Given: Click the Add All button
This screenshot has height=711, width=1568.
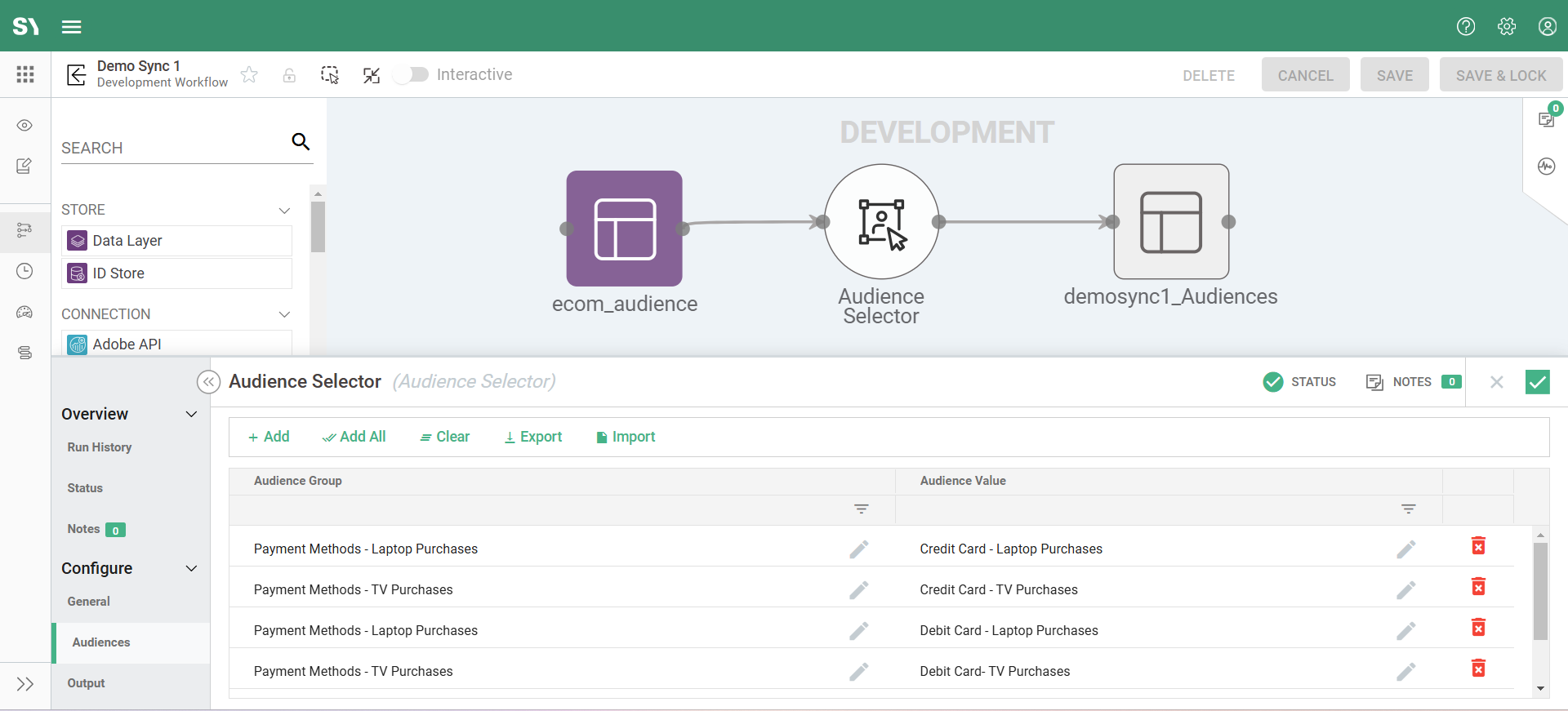Looking at the screenshot, I should (x=354, y=437).
